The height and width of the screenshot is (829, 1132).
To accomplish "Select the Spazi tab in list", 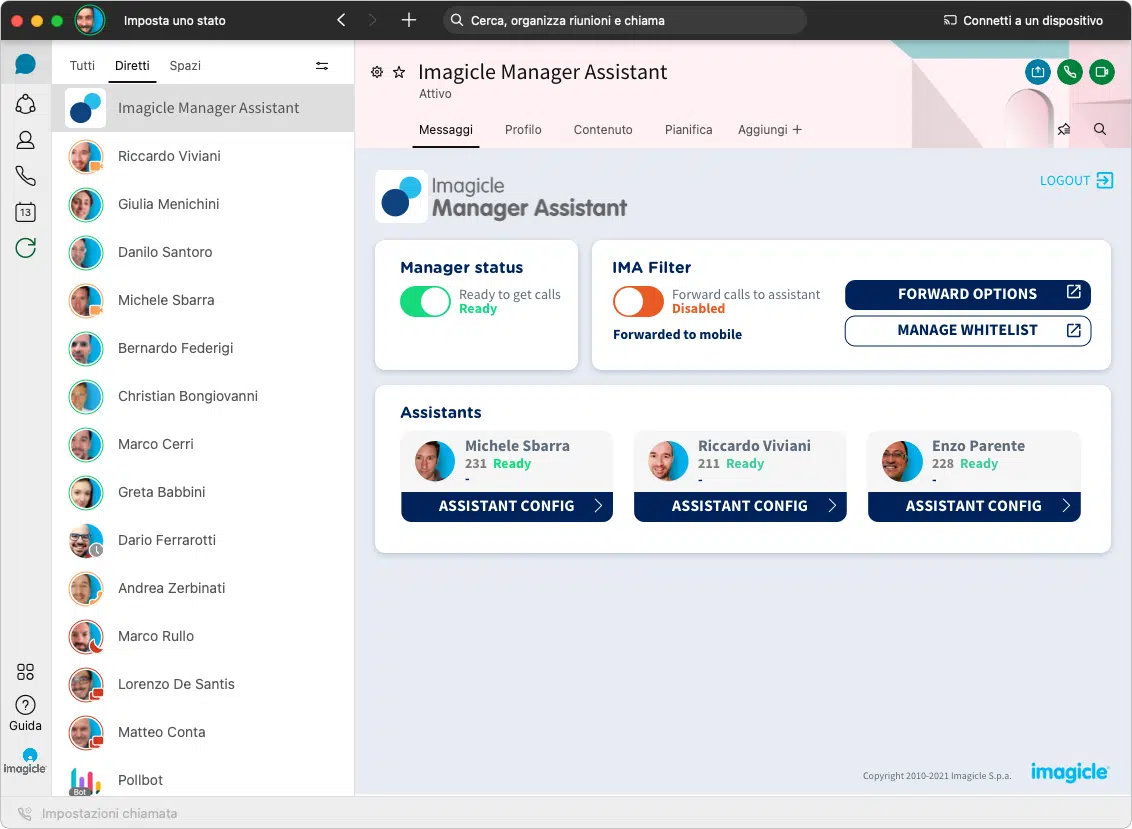I will (x=185, y=66).
